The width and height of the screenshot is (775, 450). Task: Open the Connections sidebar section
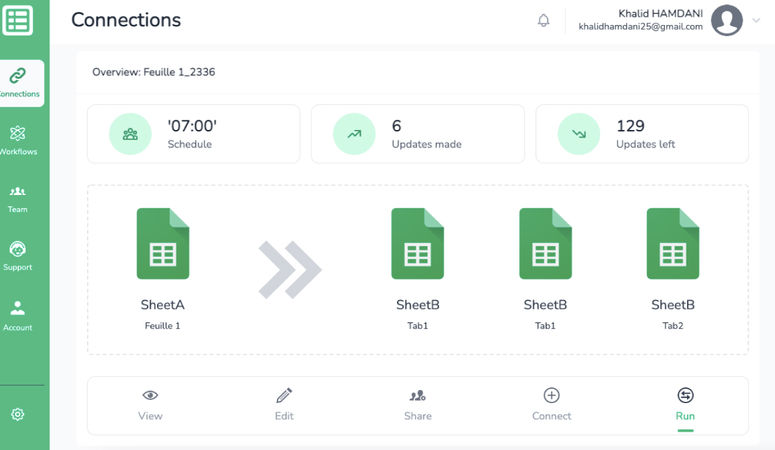point(18,83)
